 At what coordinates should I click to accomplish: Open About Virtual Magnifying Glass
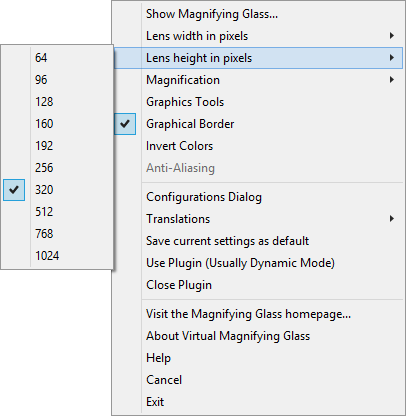pyautogui.click(x=258, y=336)
